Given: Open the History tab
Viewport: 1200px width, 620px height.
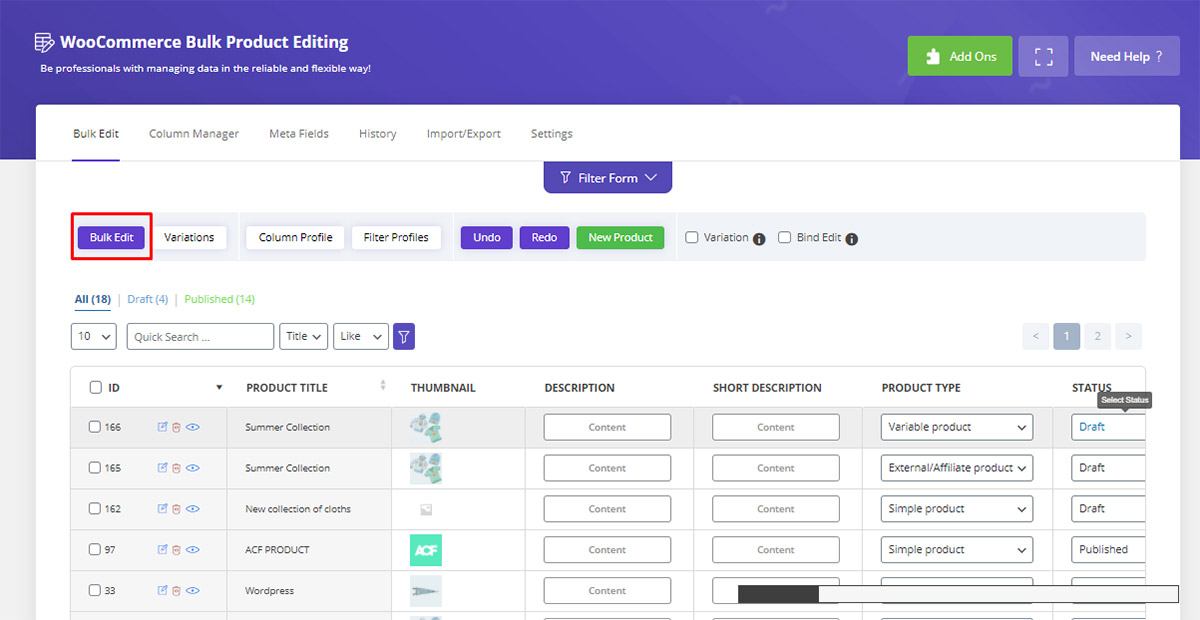Looking at the screenshot, I should click(378, 134).
